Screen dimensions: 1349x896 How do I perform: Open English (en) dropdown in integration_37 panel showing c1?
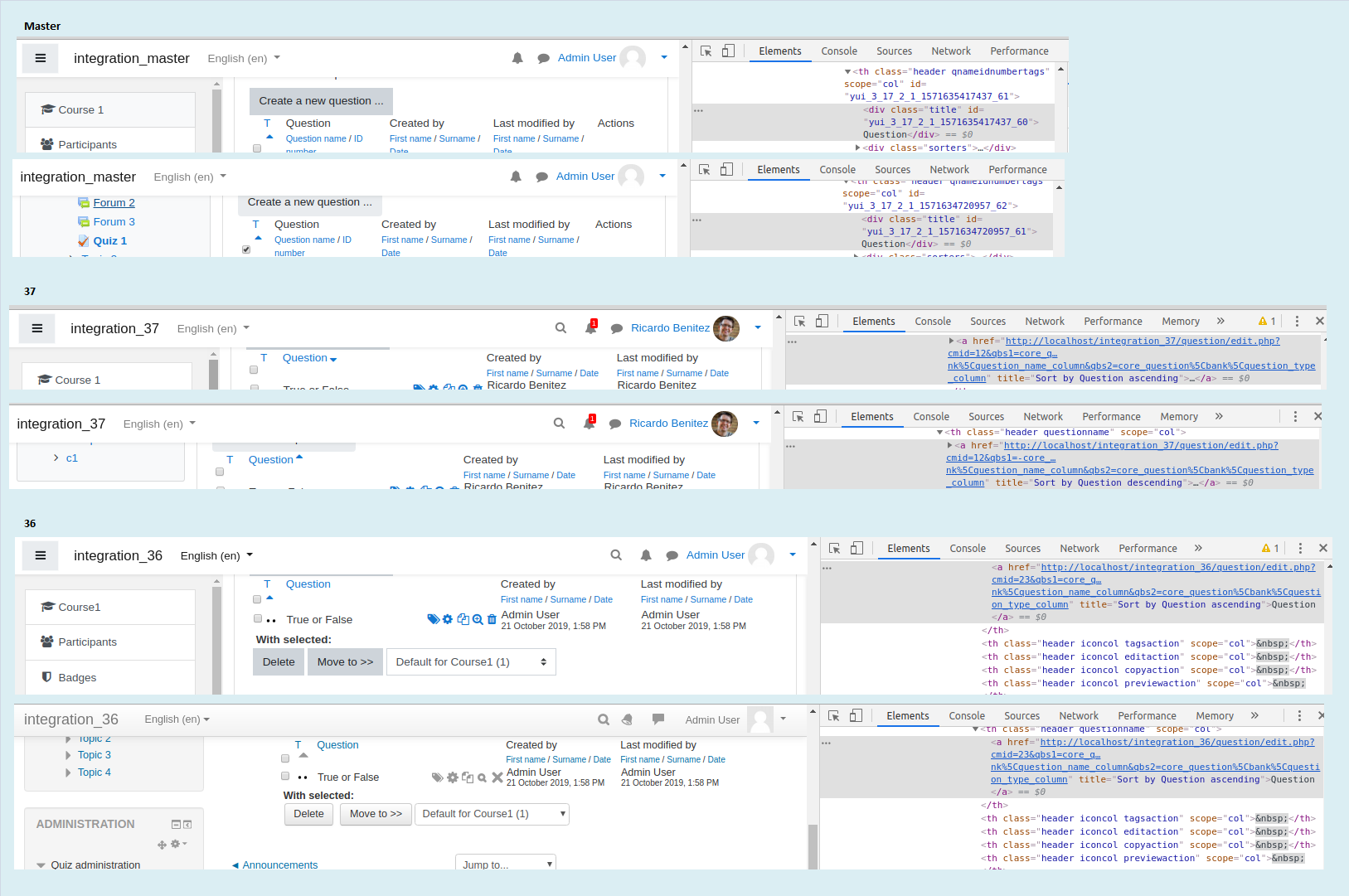click(x=159, y=424)
